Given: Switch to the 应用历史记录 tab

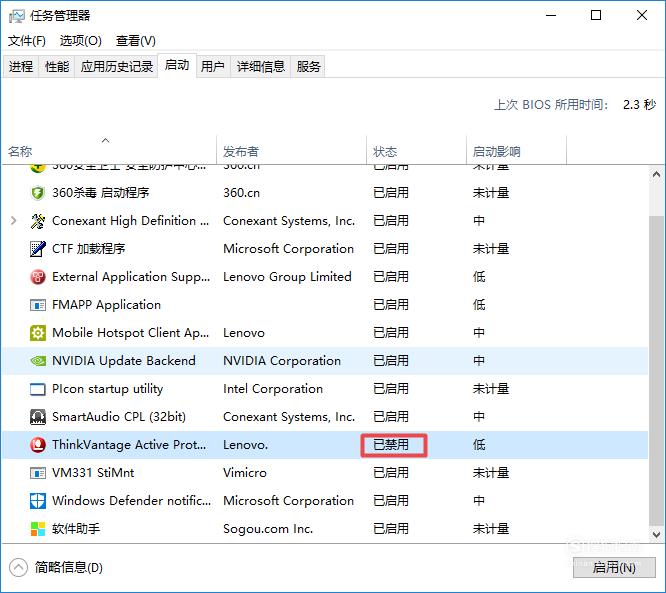Looking at the screenshot, I should [x=116, y=67].
